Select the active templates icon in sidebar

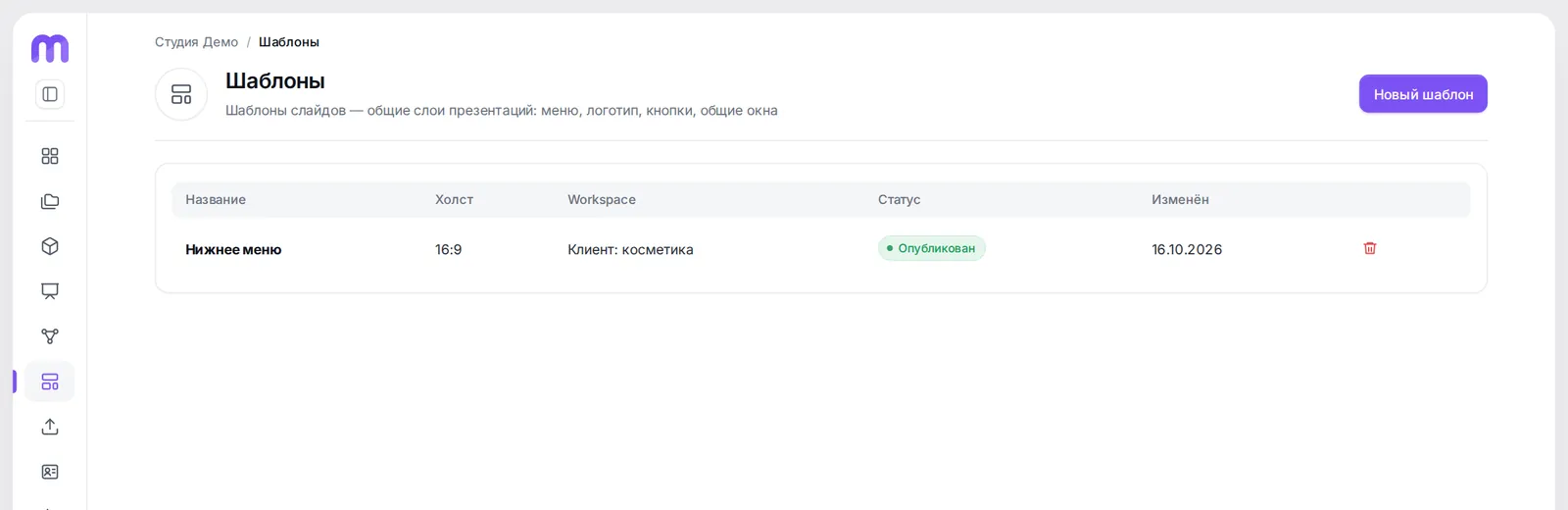pyautogui.click(x=50, y=382)
